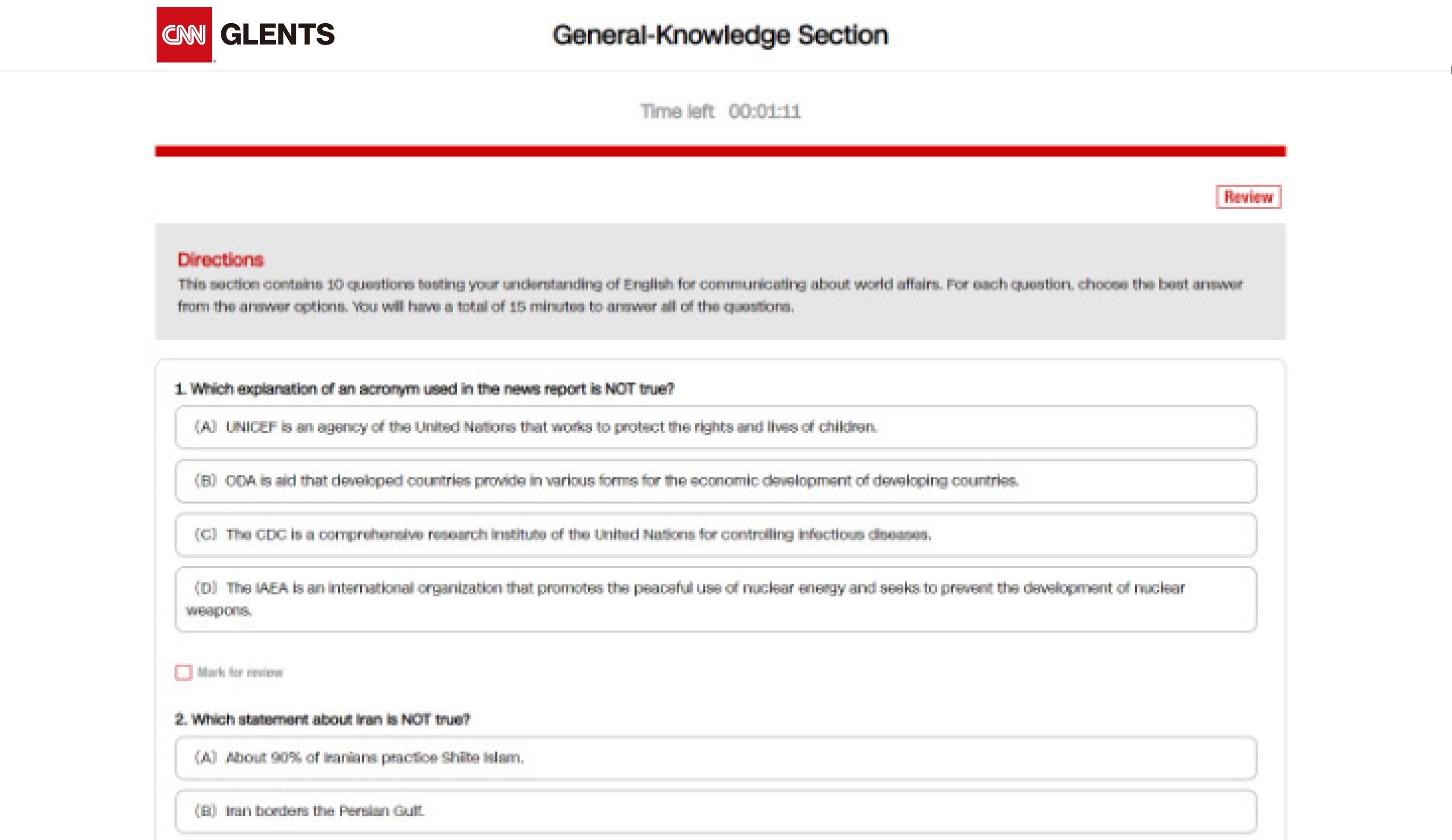Click the 00:01:11 countdown timer
The width and height of the screenshot is (1452, 840).
click(764, 111)
